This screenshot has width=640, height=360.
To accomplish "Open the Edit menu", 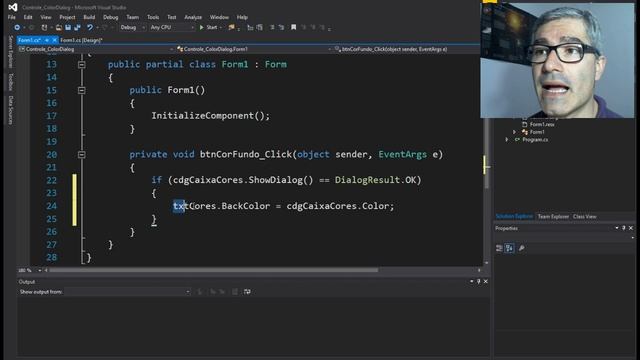I will tap(28, 17).
